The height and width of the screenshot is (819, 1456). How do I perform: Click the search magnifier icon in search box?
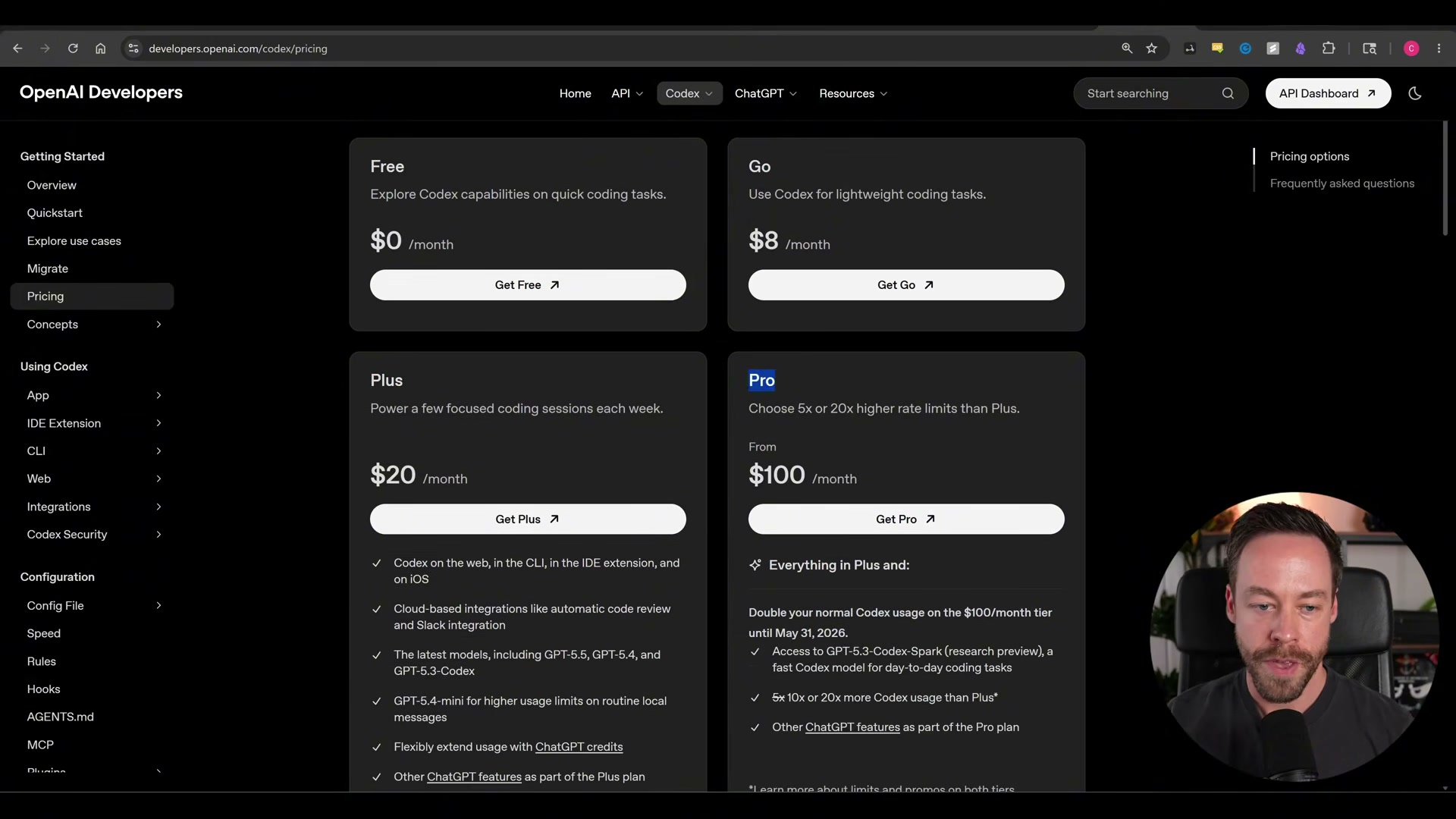[1228, 93]
